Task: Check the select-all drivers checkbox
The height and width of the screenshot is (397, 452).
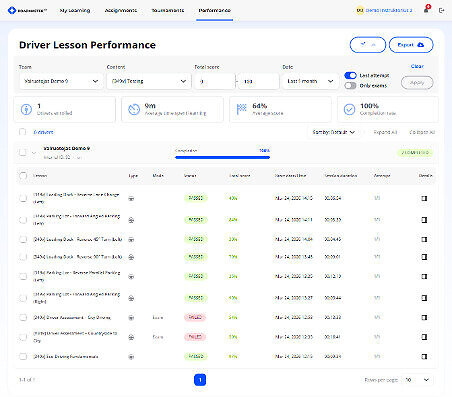Action: [23, 132]
